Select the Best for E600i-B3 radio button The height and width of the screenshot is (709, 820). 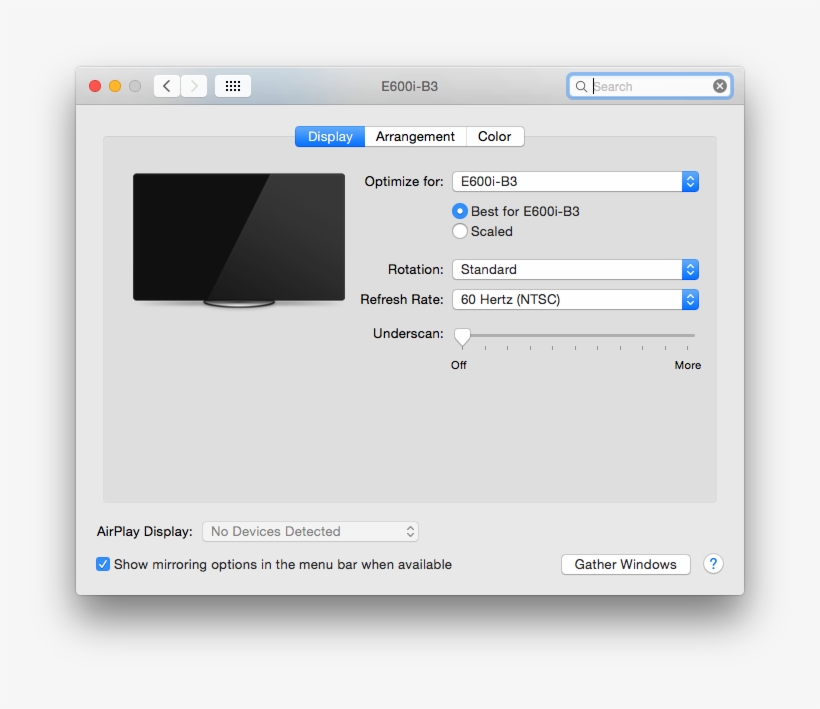[460, 211]
